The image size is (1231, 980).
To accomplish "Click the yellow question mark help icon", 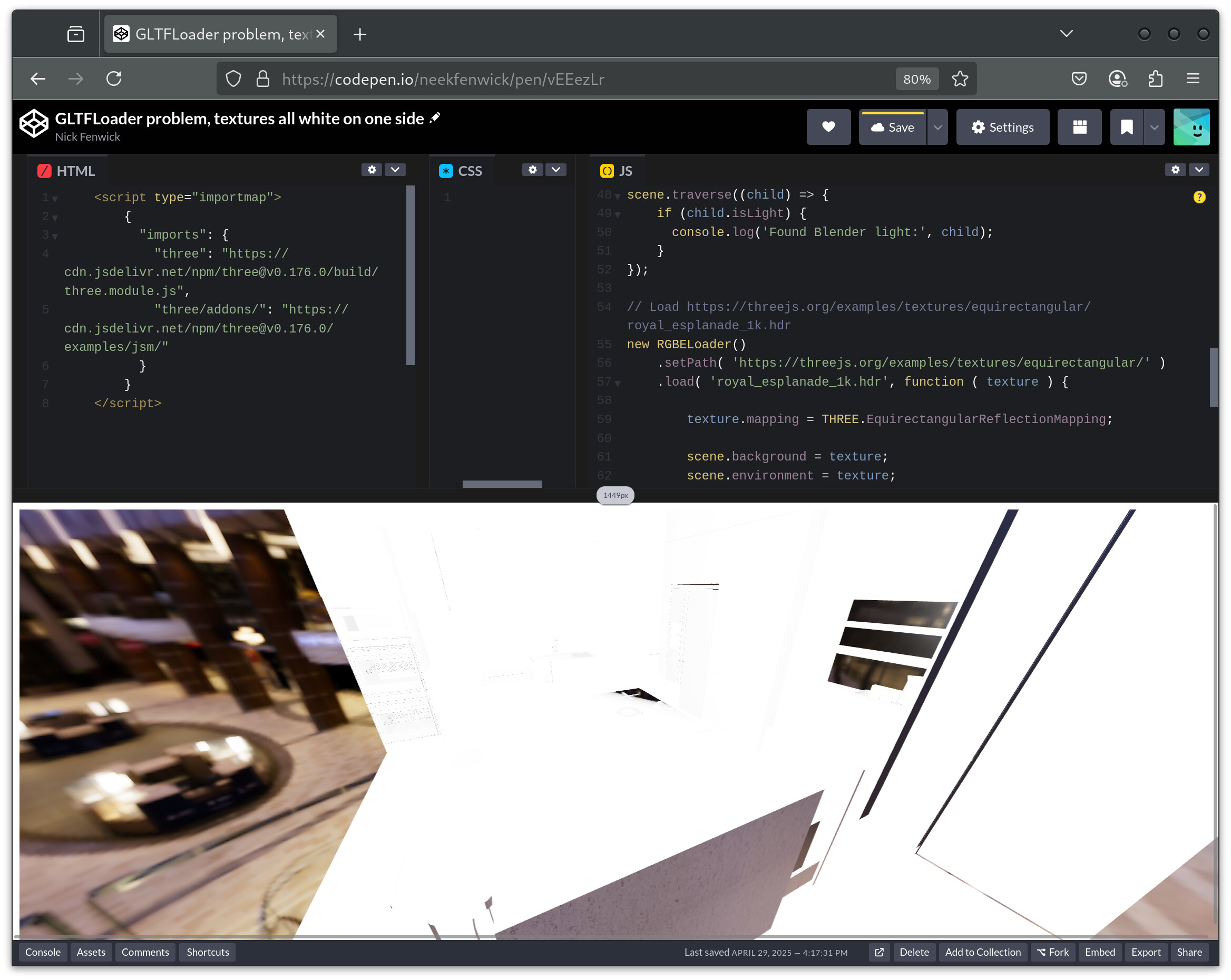I will point(1199,197).
